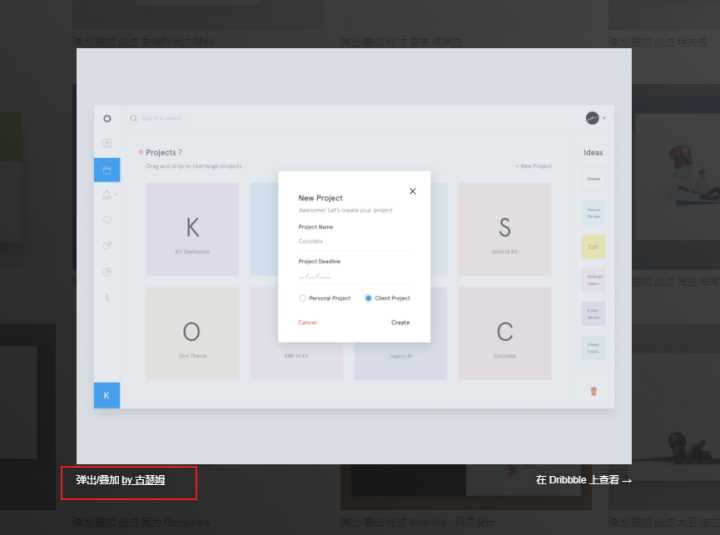Focus the Project Name input field
This screenshot has width=720, height=535.
coord(354,242)
